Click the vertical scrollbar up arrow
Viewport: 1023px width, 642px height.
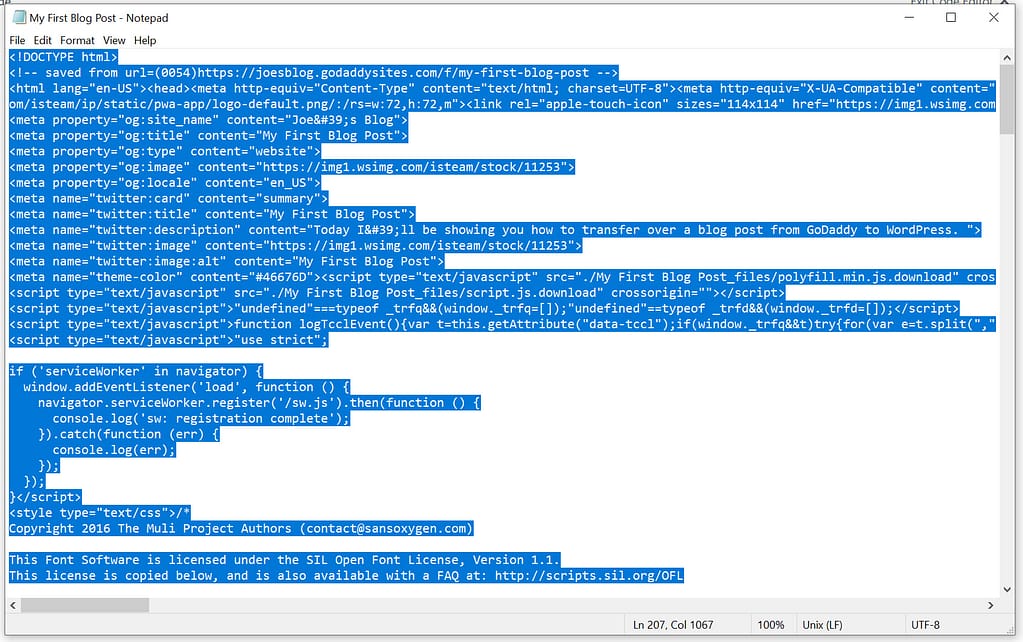(x=1007, y=58)
